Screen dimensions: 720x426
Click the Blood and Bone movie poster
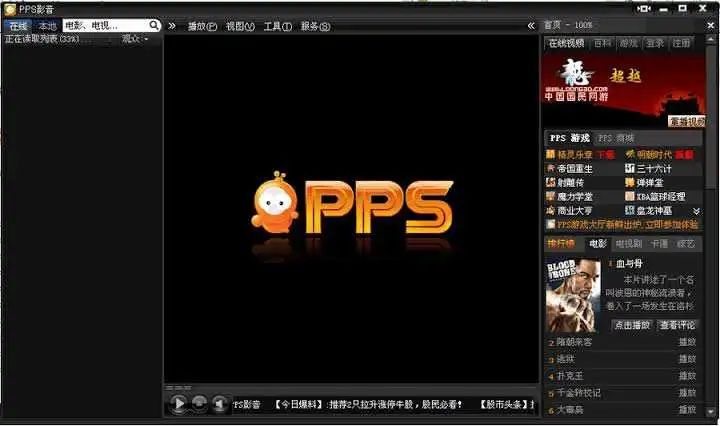point(574,295)
